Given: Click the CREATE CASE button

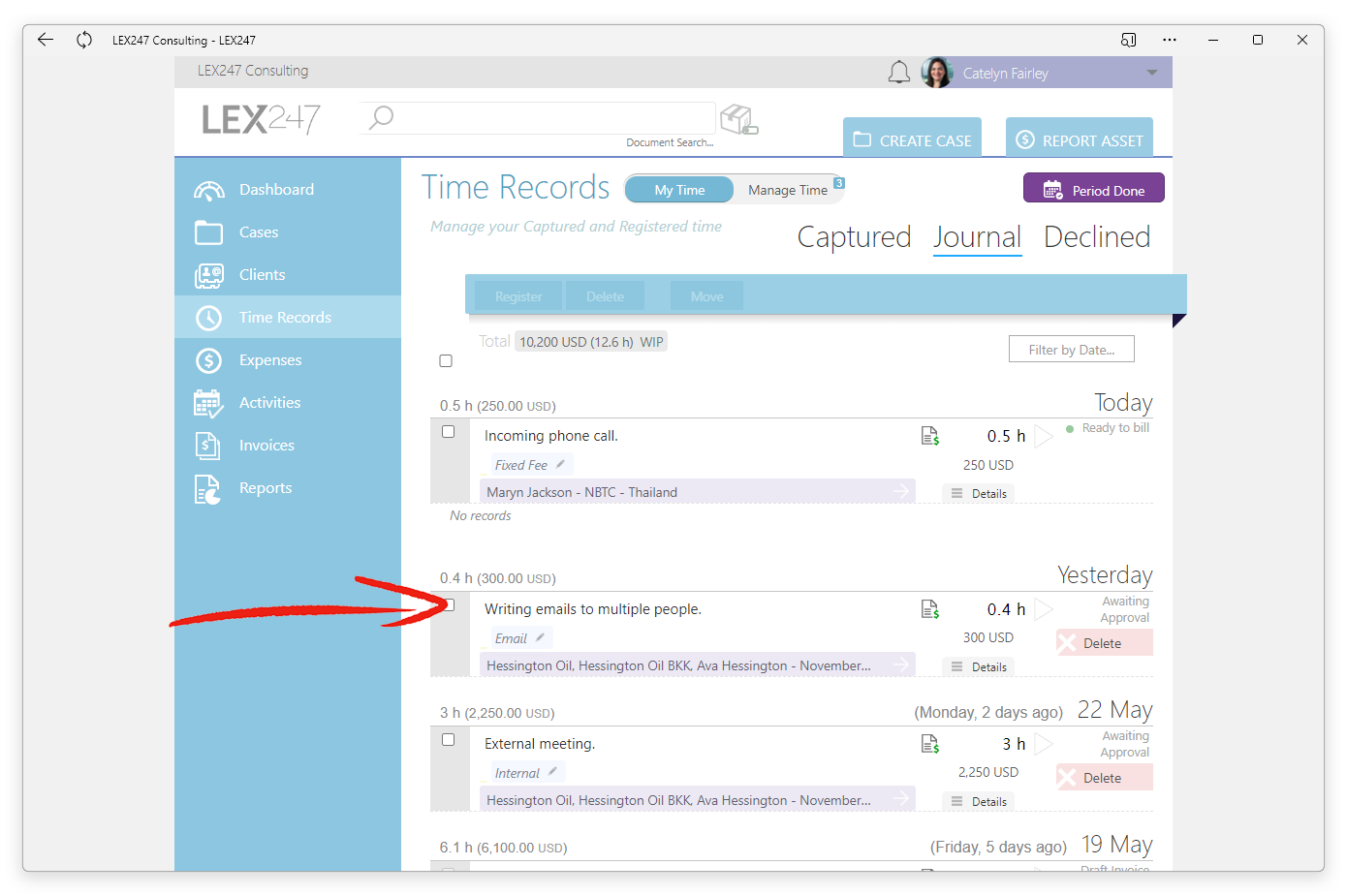Looking at the screenshot, I should pos(912,139).
